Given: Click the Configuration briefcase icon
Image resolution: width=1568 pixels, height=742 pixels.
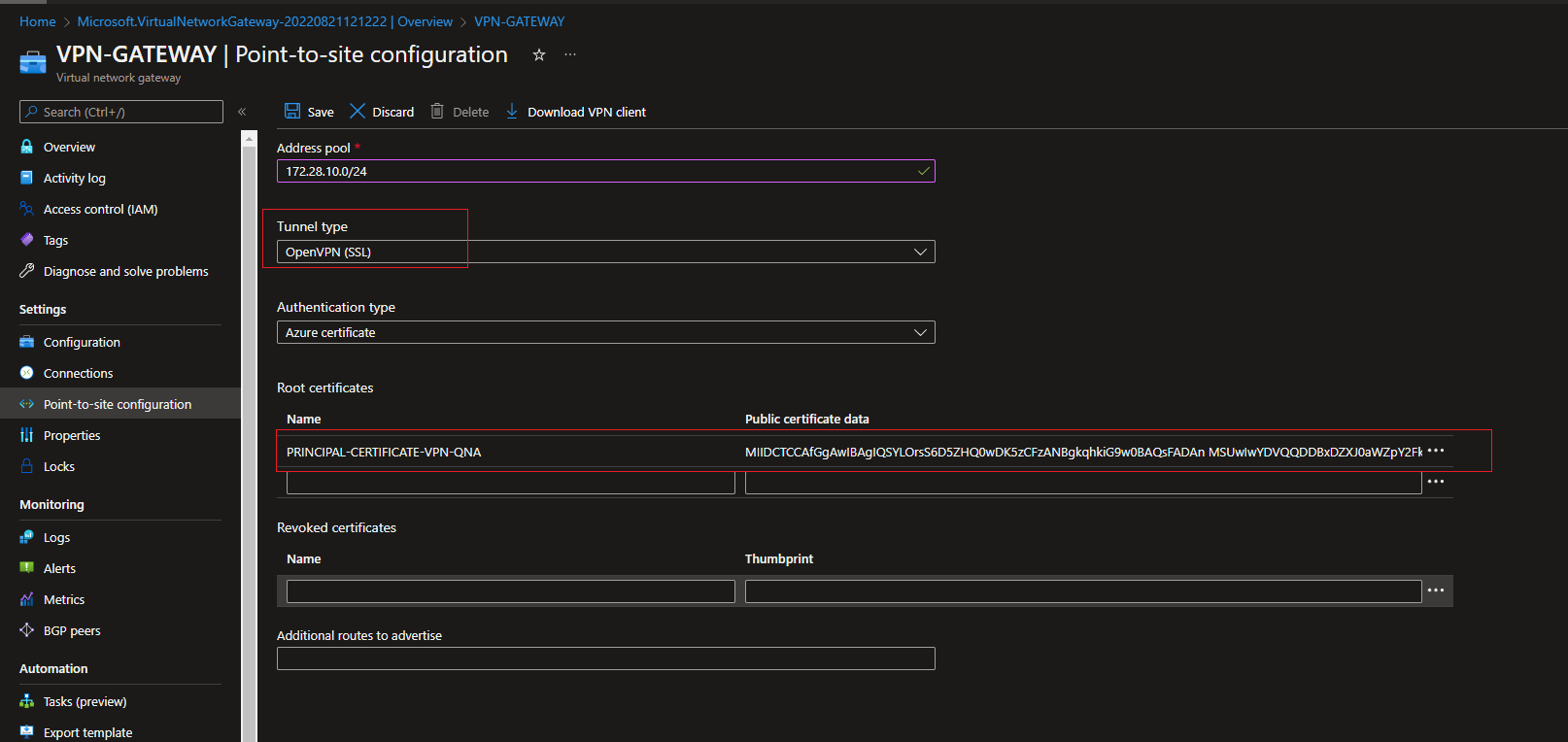Looking at the screenshot, I should [x=27, y=342].
